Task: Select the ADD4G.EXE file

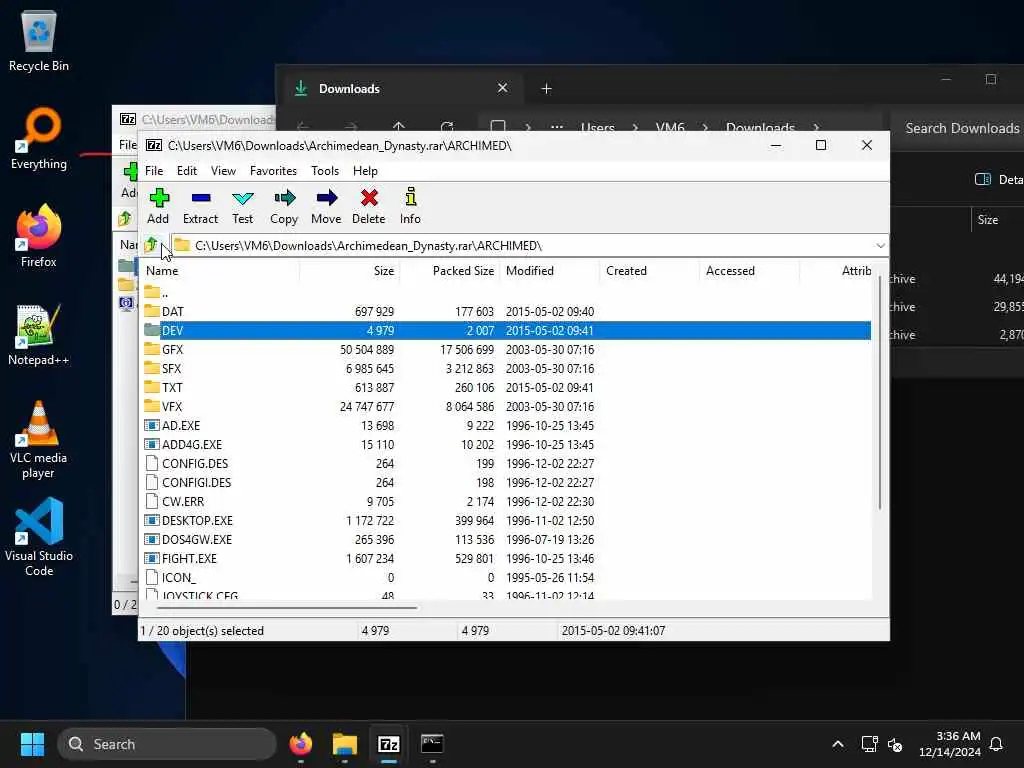Action: [x=506, y=444]
